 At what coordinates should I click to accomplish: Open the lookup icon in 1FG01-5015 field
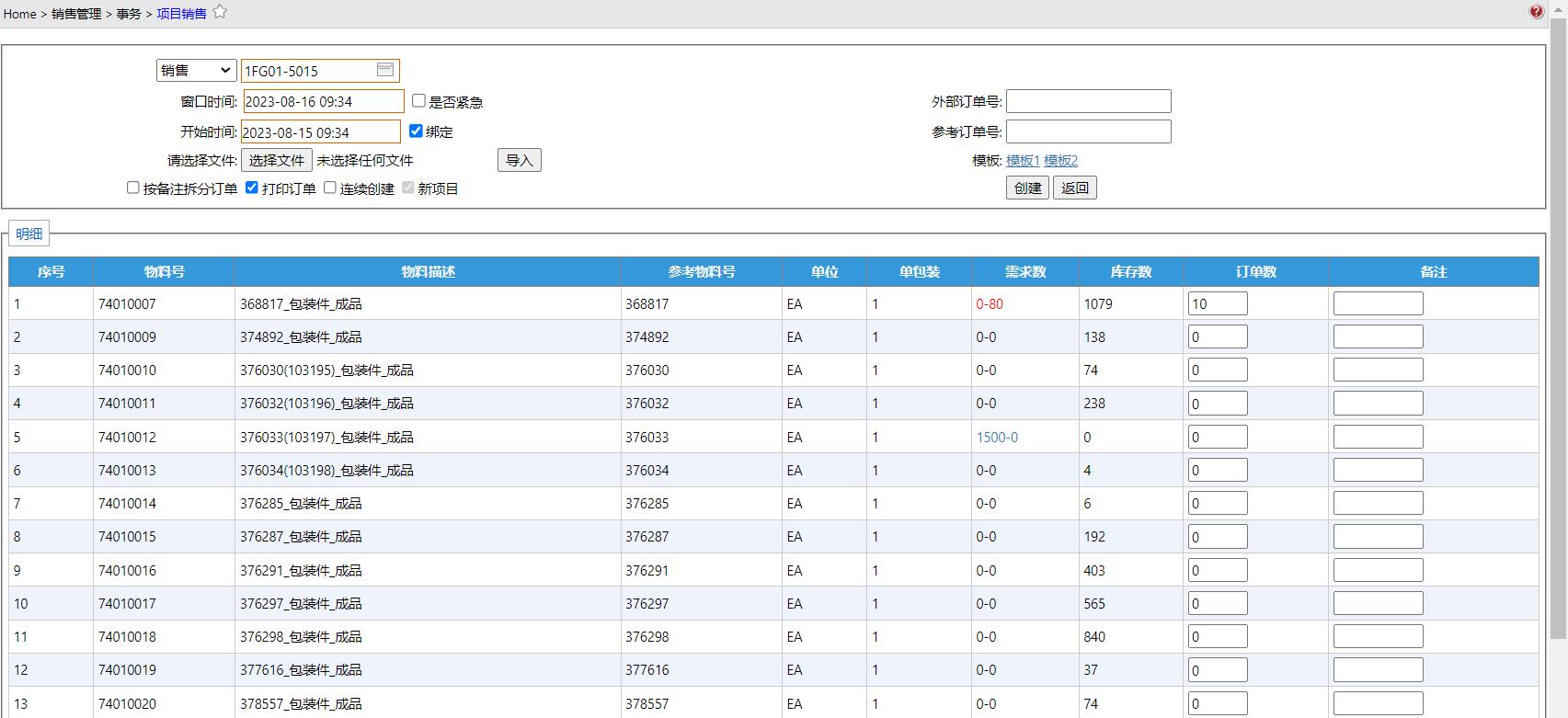[385, 70]
